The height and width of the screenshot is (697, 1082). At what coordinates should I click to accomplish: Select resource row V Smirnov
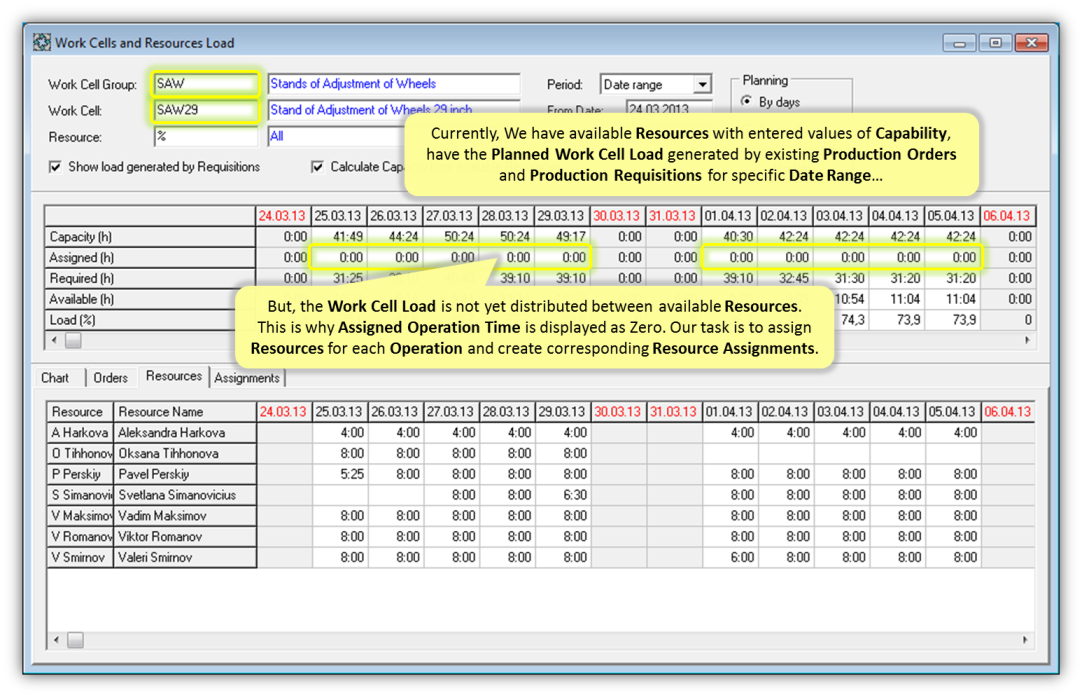pyautogui.click(x=80, y=557)
